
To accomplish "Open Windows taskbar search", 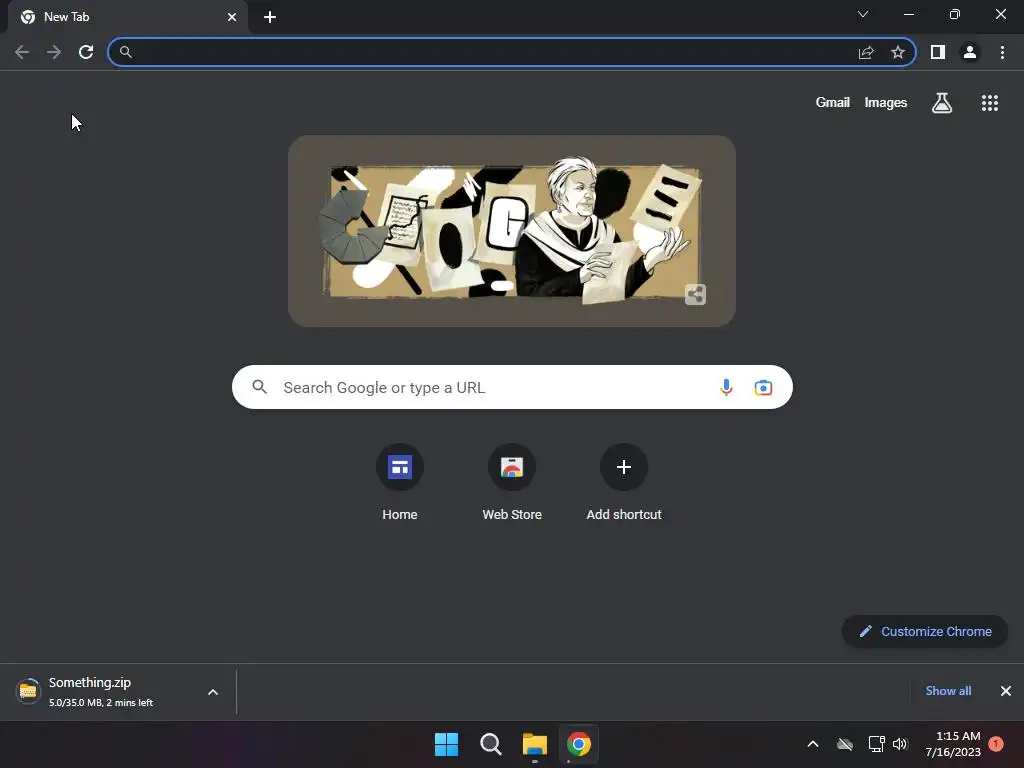I will pos(490,744).
